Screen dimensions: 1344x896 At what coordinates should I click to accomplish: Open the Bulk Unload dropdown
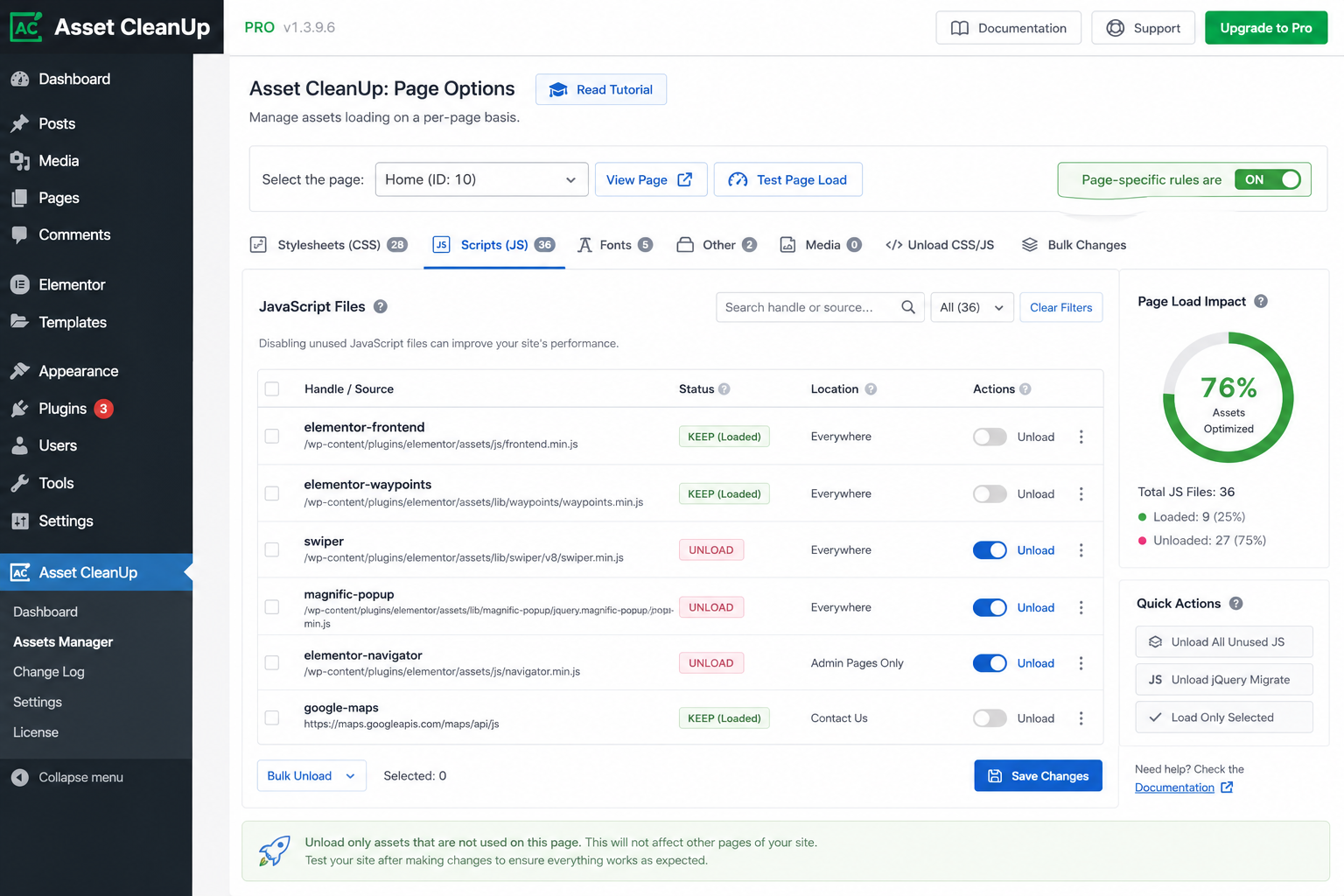click(x=311, y=776)
